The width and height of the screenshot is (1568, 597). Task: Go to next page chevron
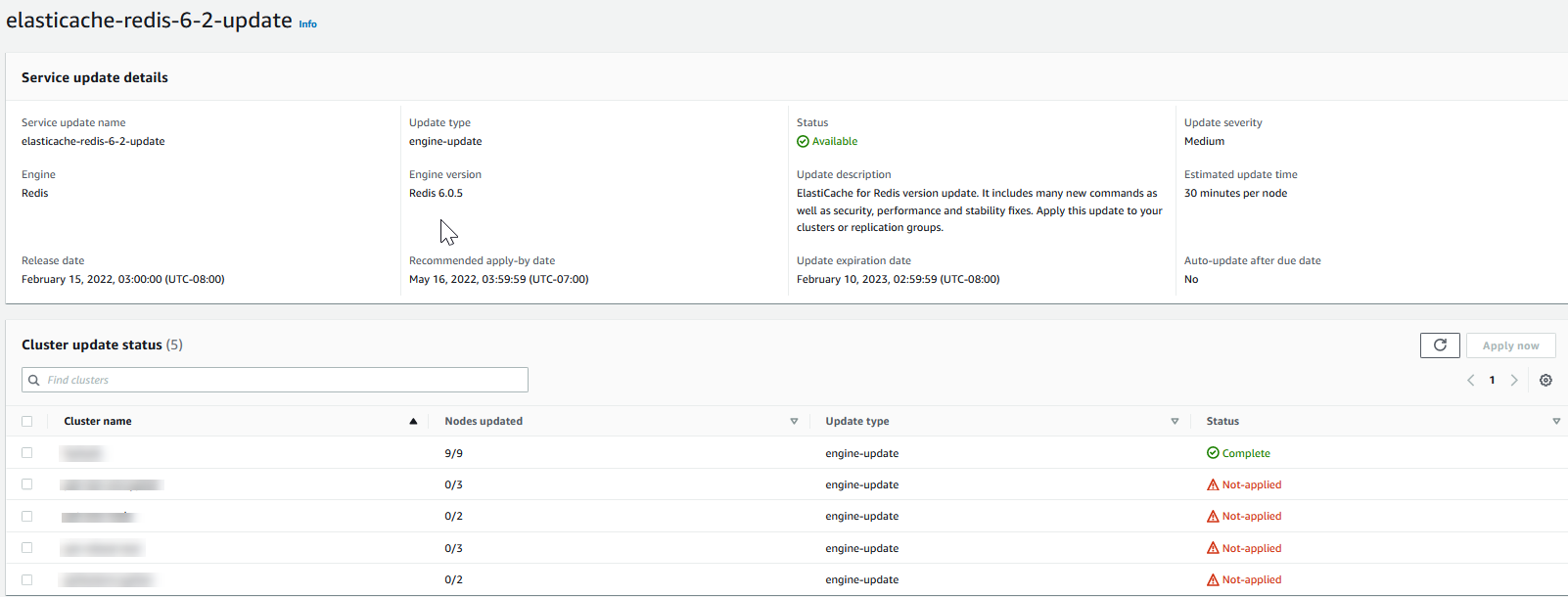tap(1514, 381)
